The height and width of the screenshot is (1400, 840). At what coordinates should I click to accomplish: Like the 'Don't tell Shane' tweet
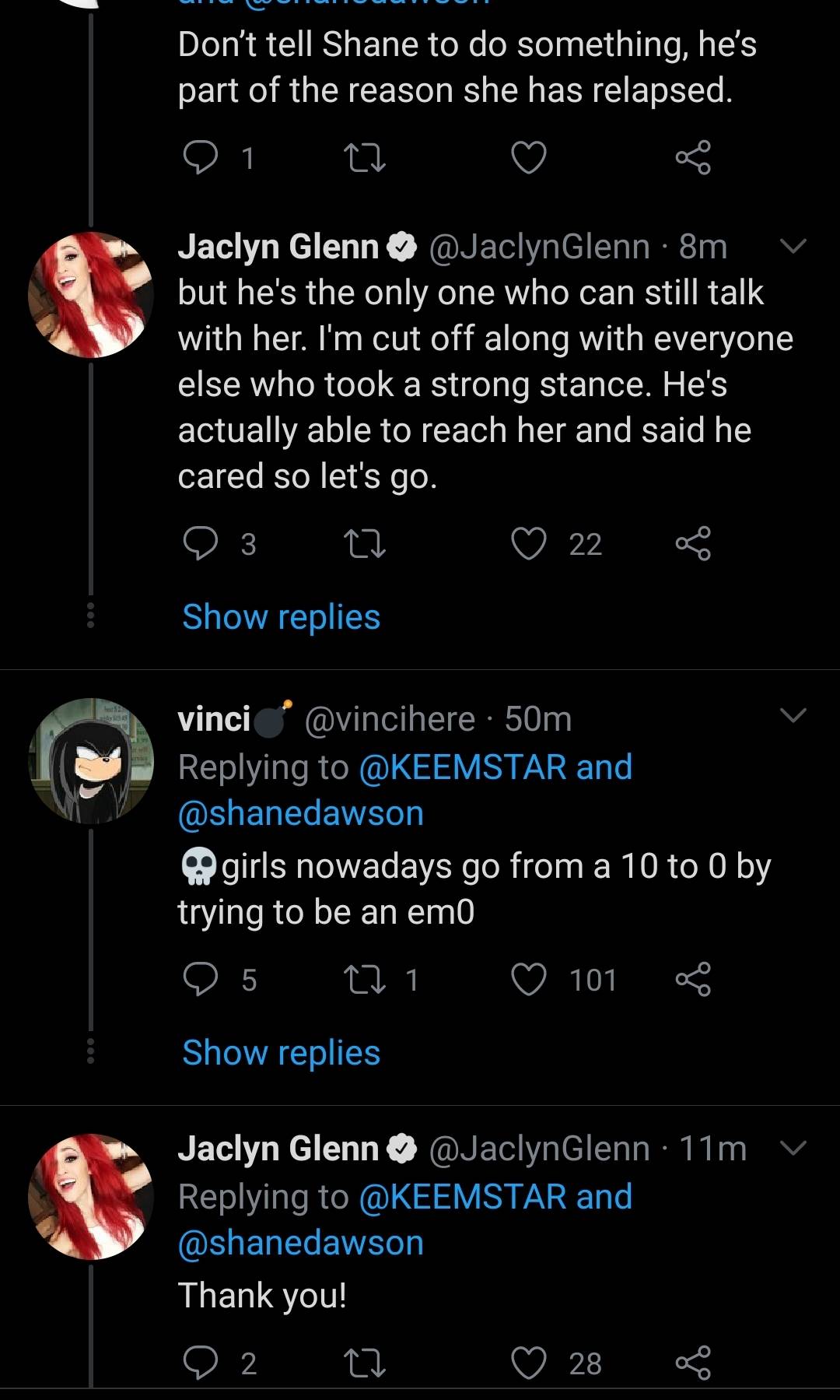(529, 158)
